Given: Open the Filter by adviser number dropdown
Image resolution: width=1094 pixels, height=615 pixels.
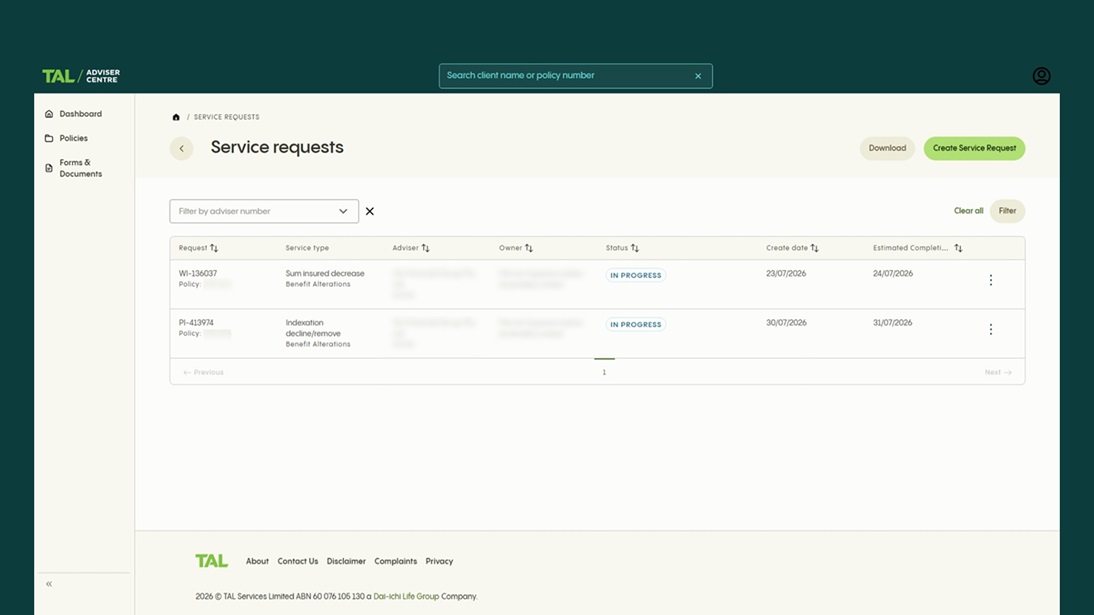Looking at the screenshot, I should [264, 211].
